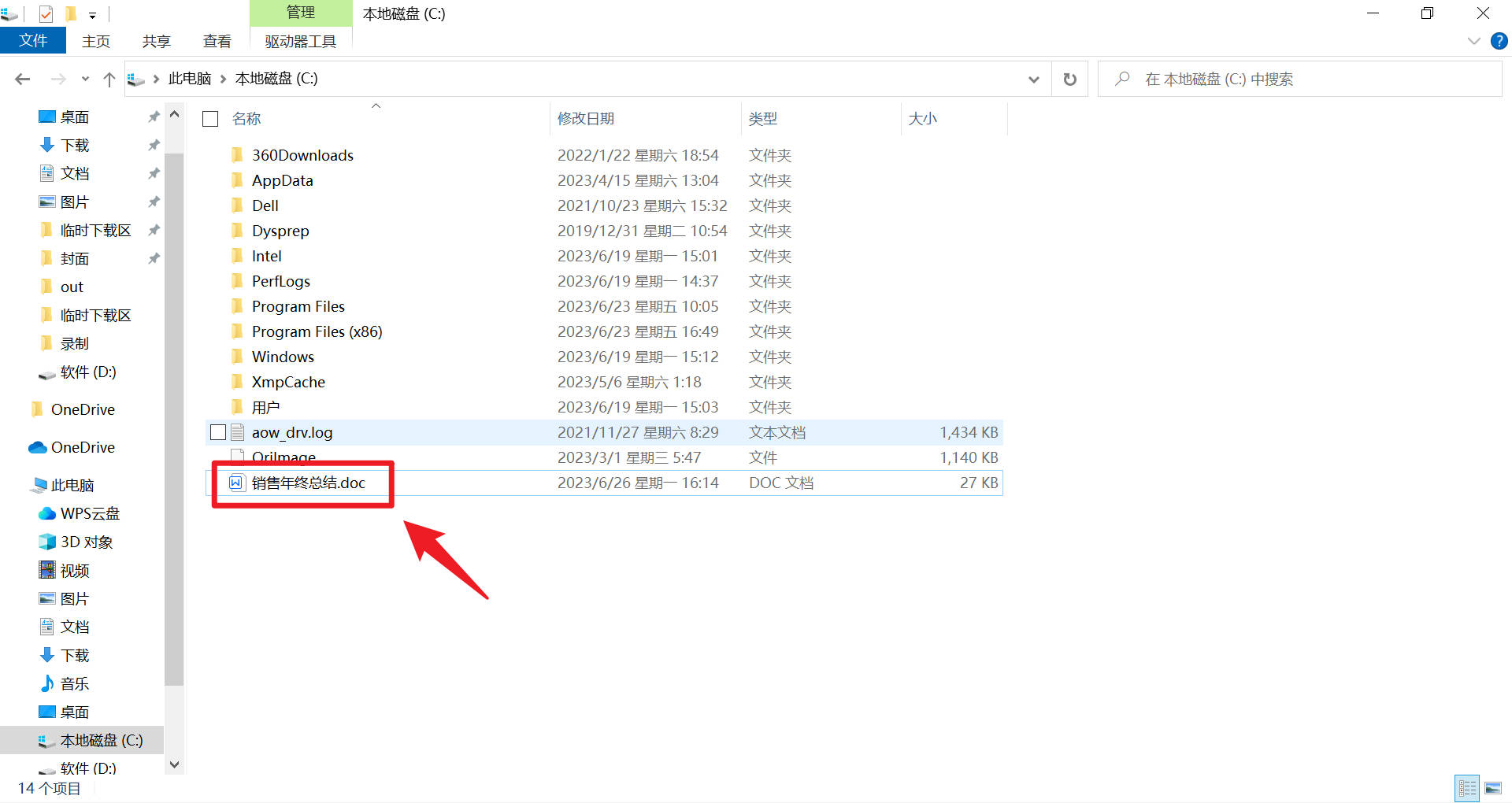Click the search magnifier icon

pyautogui.click(x=1122, y=79)
